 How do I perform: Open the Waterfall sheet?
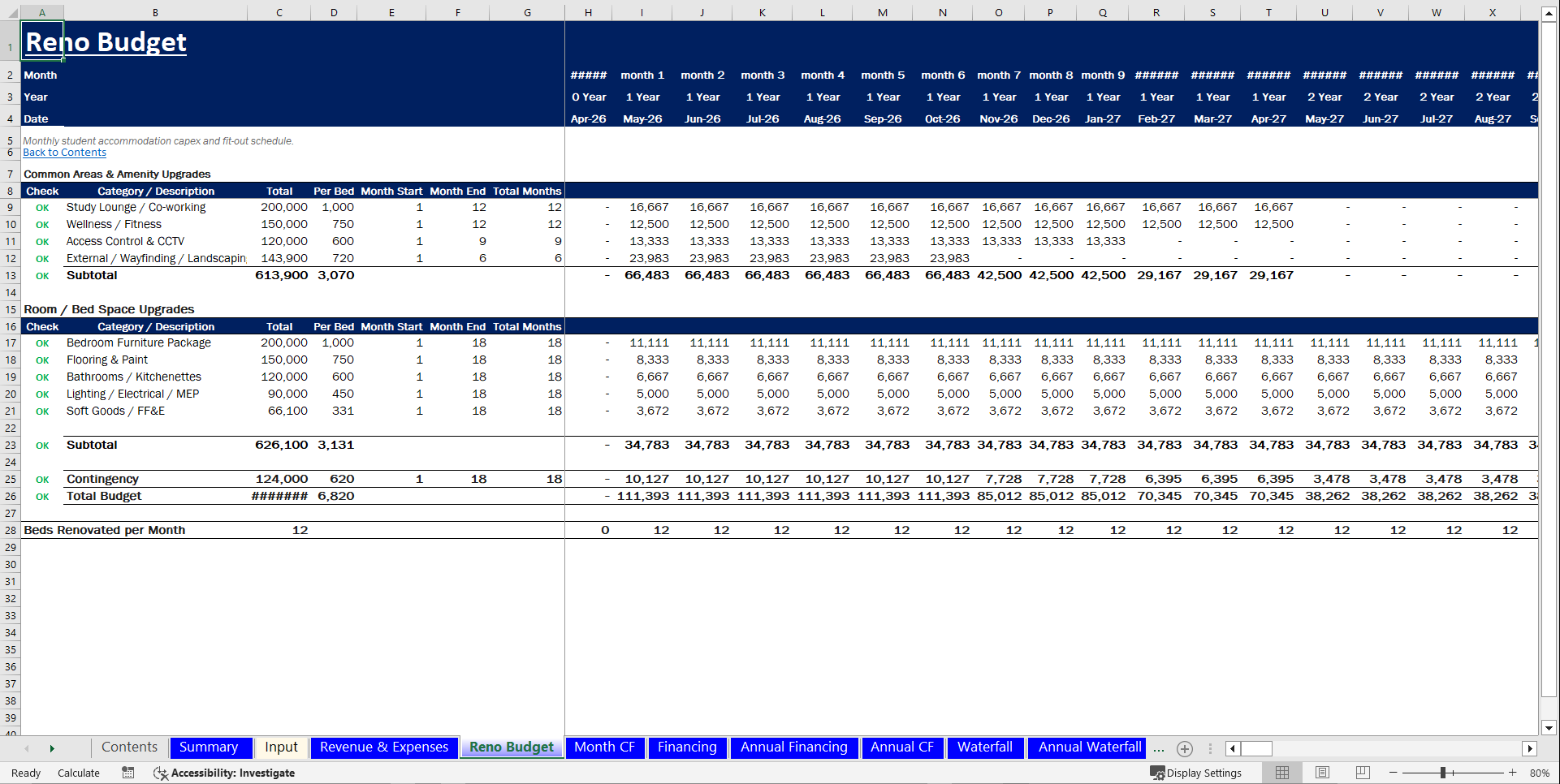coord(985,747)
